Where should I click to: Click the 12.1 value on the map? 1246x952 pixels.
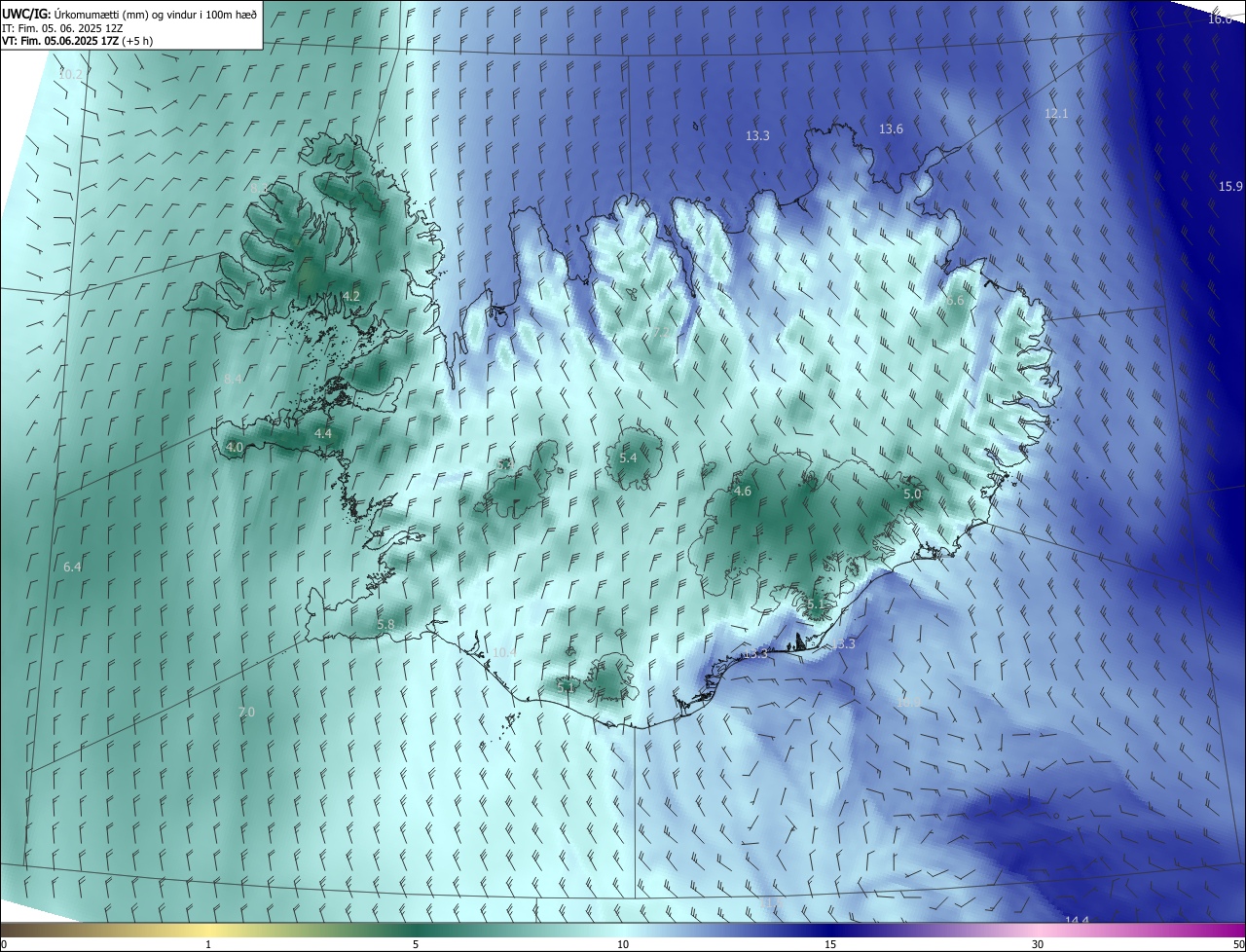tap(1056, 114)
